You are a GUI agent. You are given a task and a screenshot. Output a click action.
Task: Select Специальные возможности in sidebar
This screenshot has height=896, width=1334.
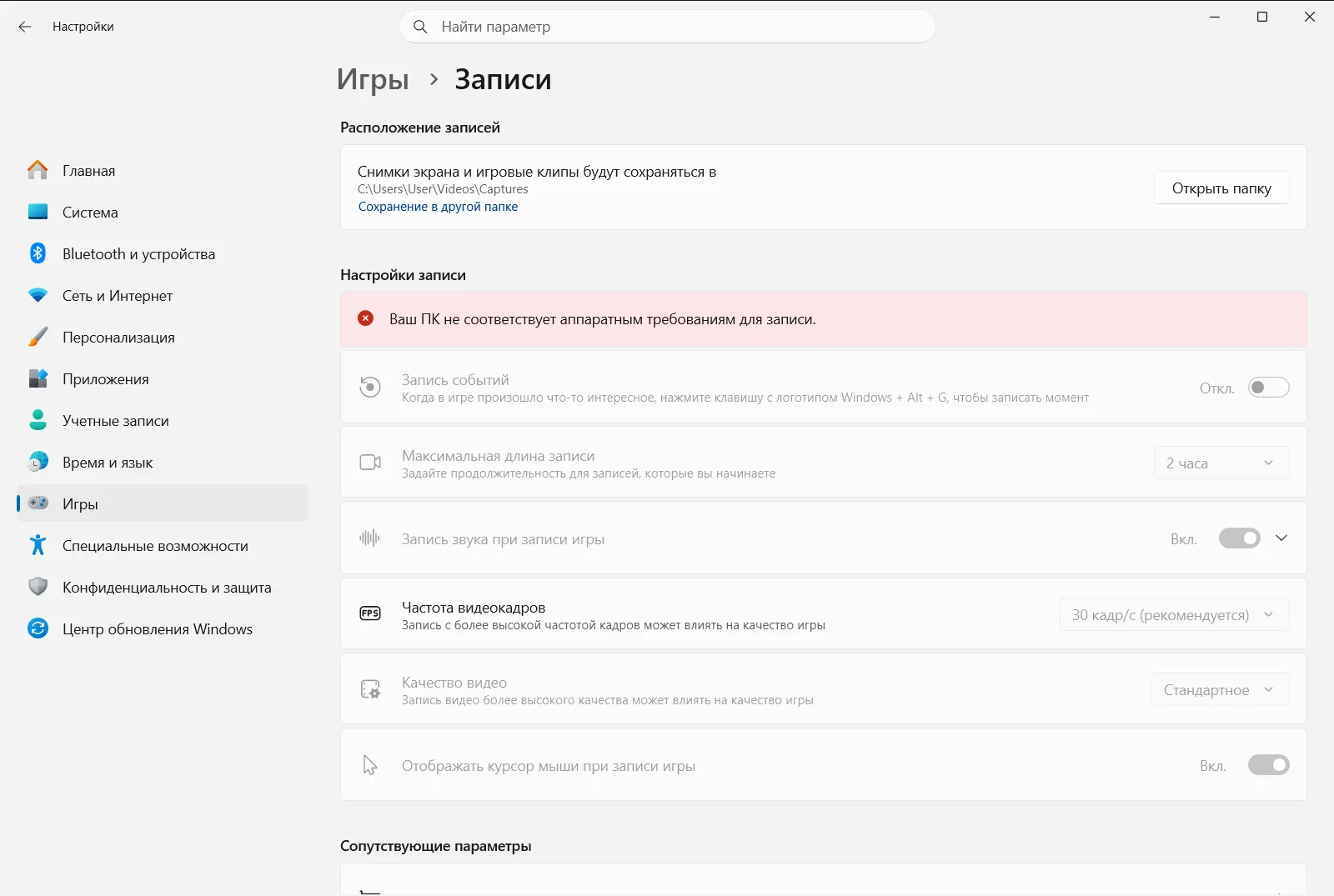click(x=163, y=545)
